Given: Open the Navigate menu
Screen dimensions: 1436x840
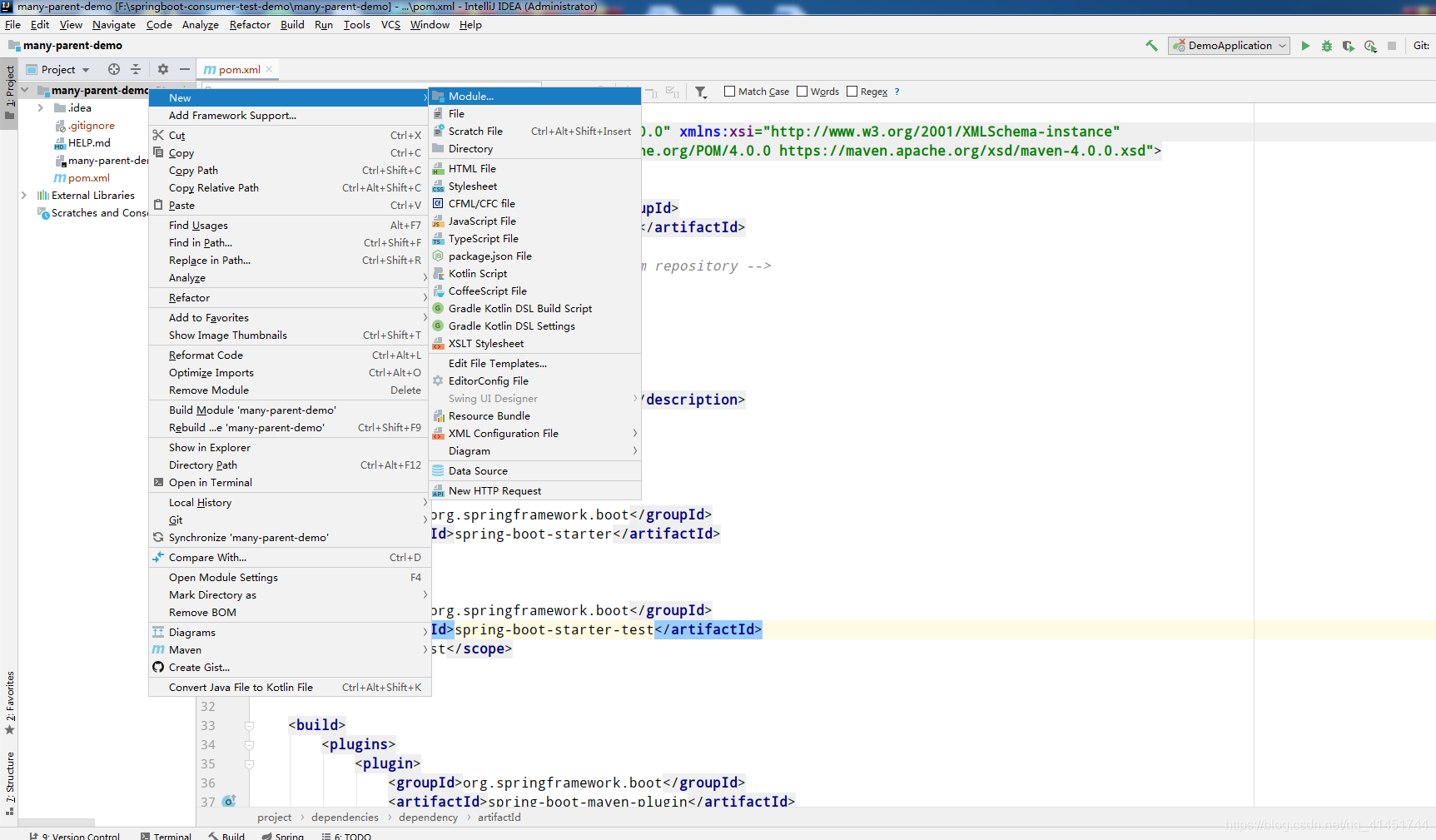Looking at the screenshot, I should click(113, 25).
